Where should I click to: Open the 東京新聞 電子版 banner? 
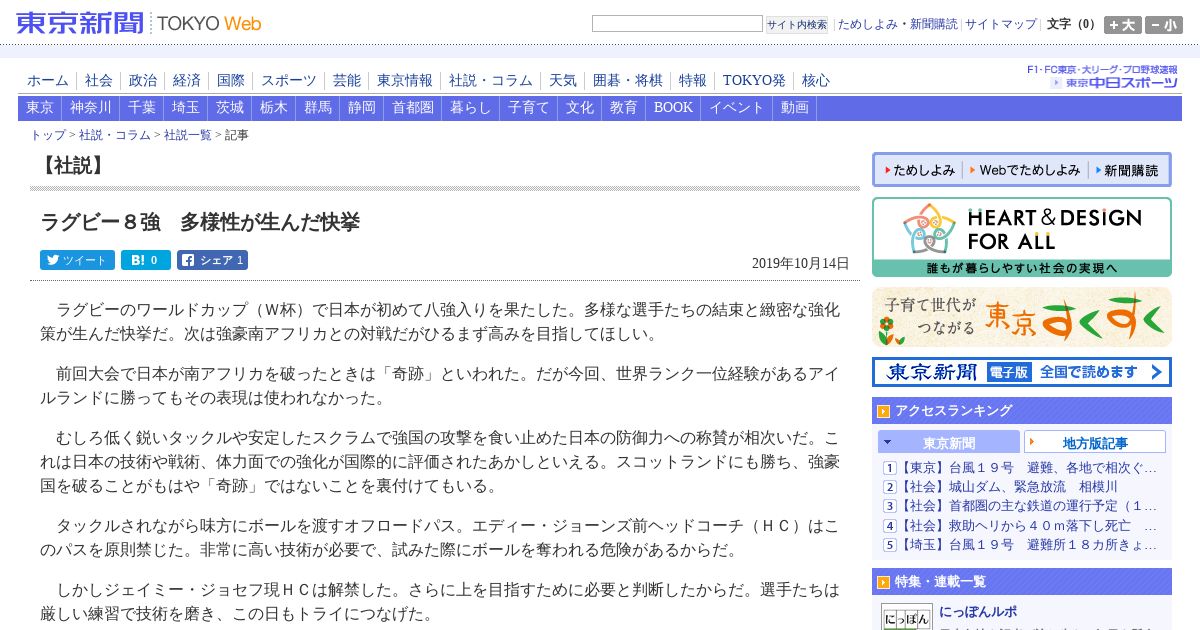tap(1021, 372)
